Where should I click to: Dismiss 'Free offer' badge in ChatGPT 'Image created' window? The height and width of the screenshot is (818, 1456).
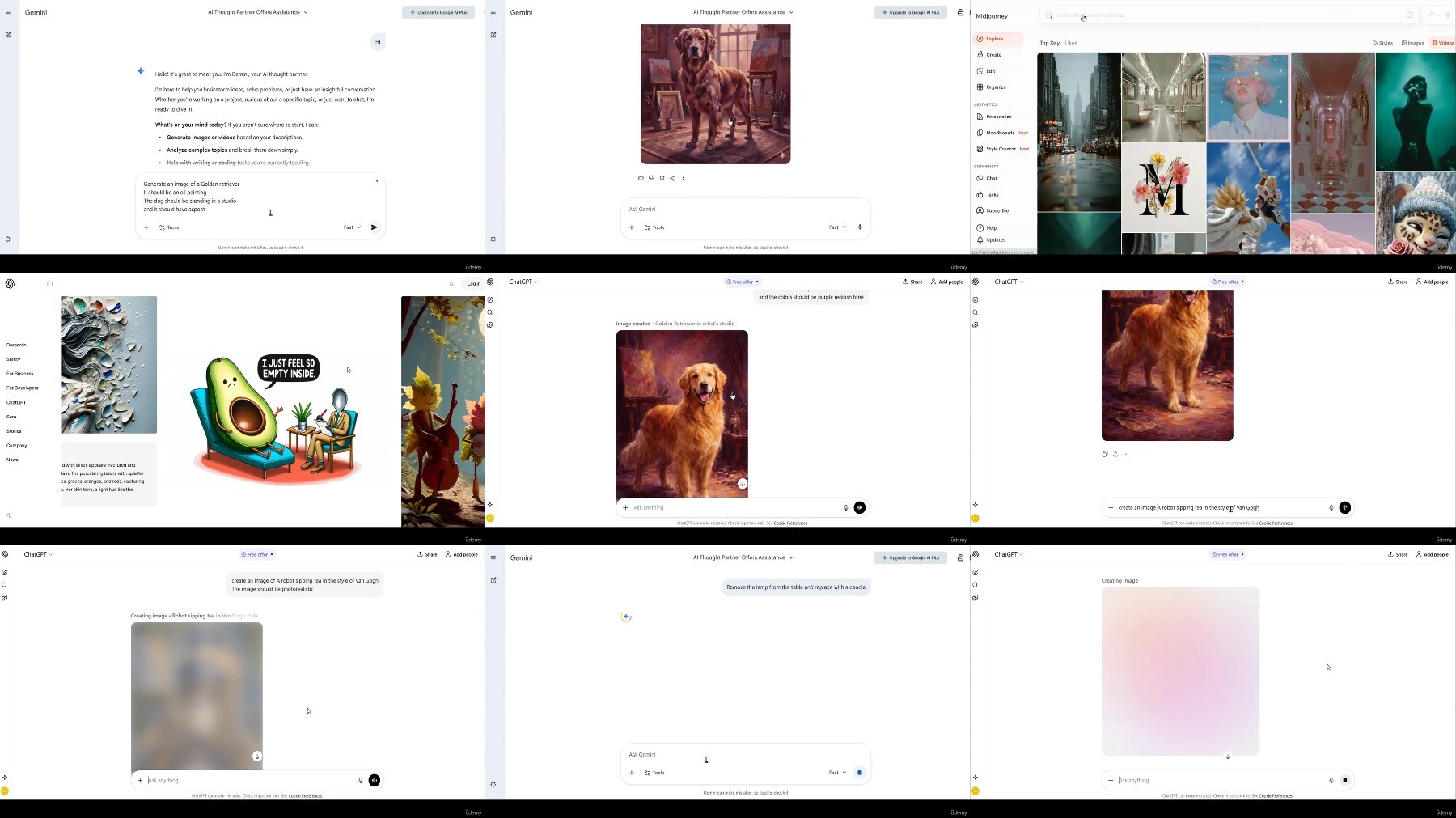(x=757, y=282)
